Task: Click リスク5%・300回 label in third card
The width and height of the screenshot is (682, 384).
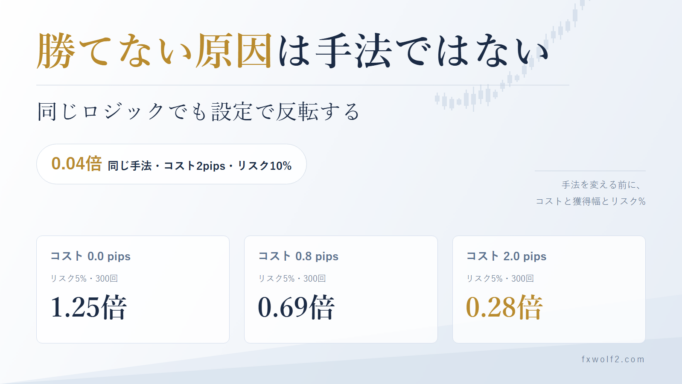Action: tap(500, 278)
